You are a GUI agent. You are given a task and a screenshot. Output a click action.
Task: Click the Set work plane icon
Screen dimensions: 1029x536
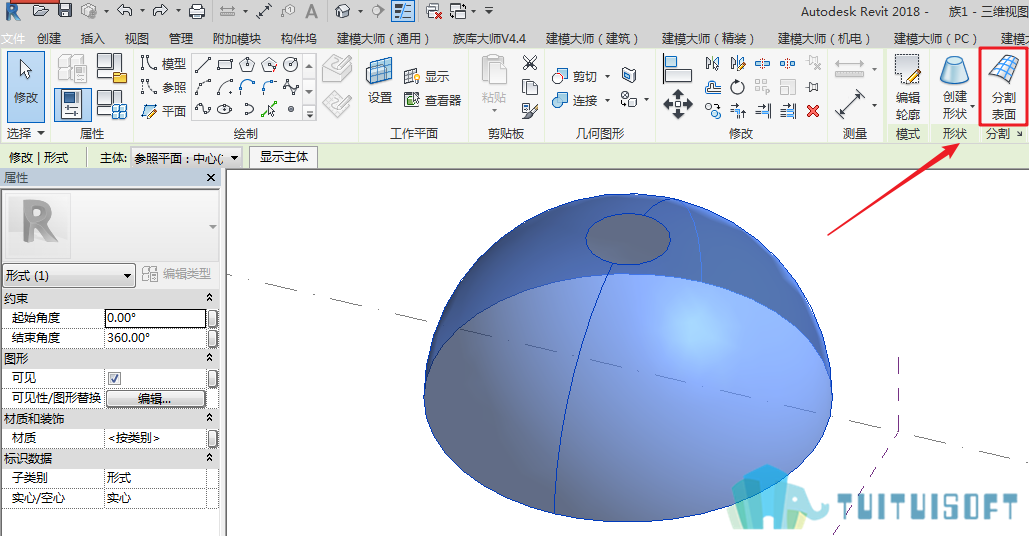379,81
